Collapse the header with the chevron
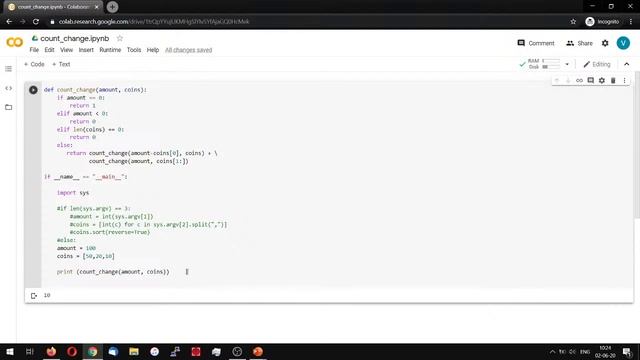 click(x=627, y=64)
